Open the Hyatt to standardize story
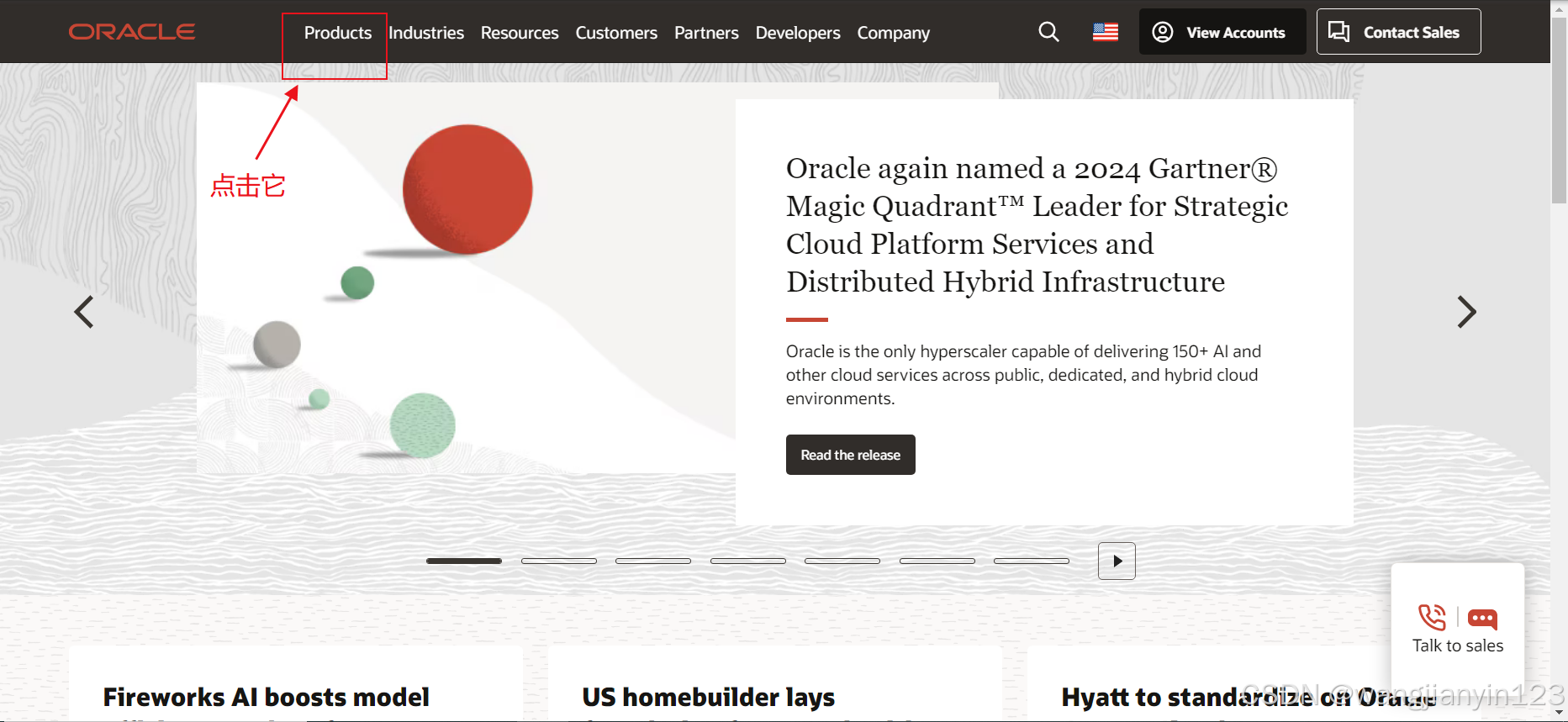Screen dimensions: 1568x722 (x=1249, y=698)
